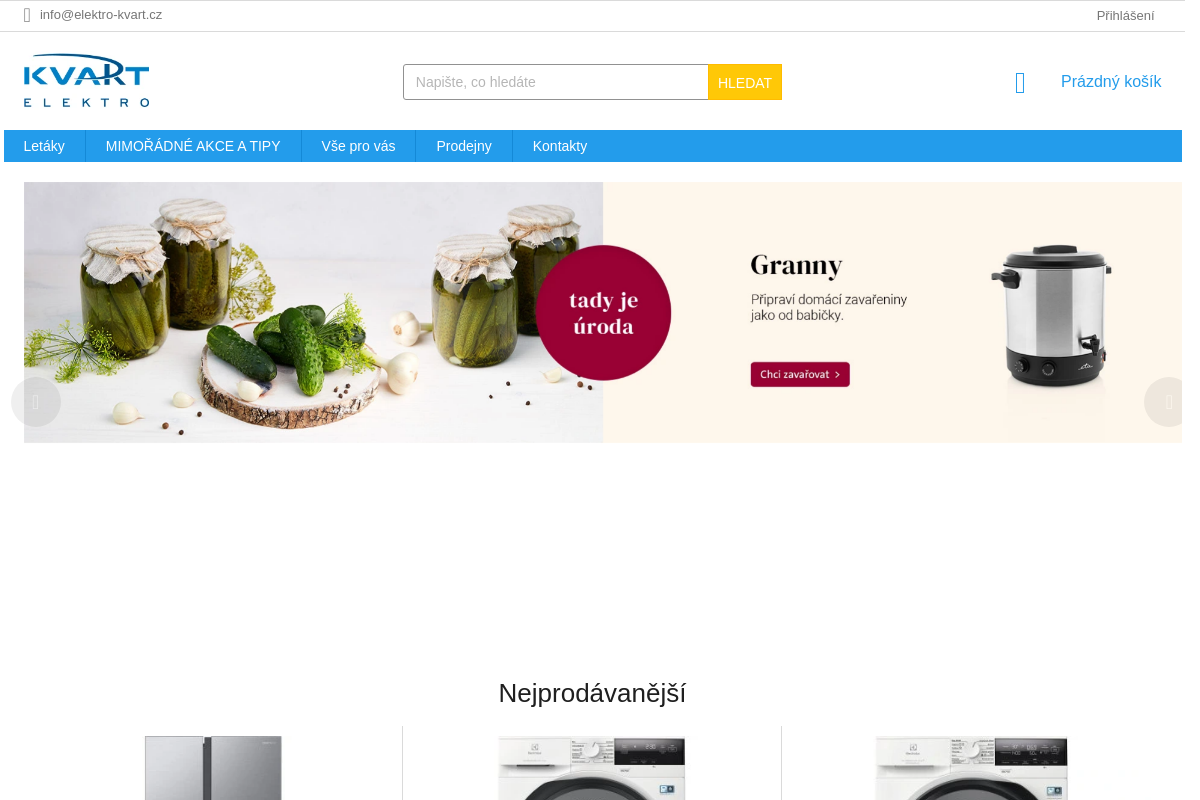Open the shopping cart icon
This screenshot has height=800, width=1200.
coord(1020,83)
